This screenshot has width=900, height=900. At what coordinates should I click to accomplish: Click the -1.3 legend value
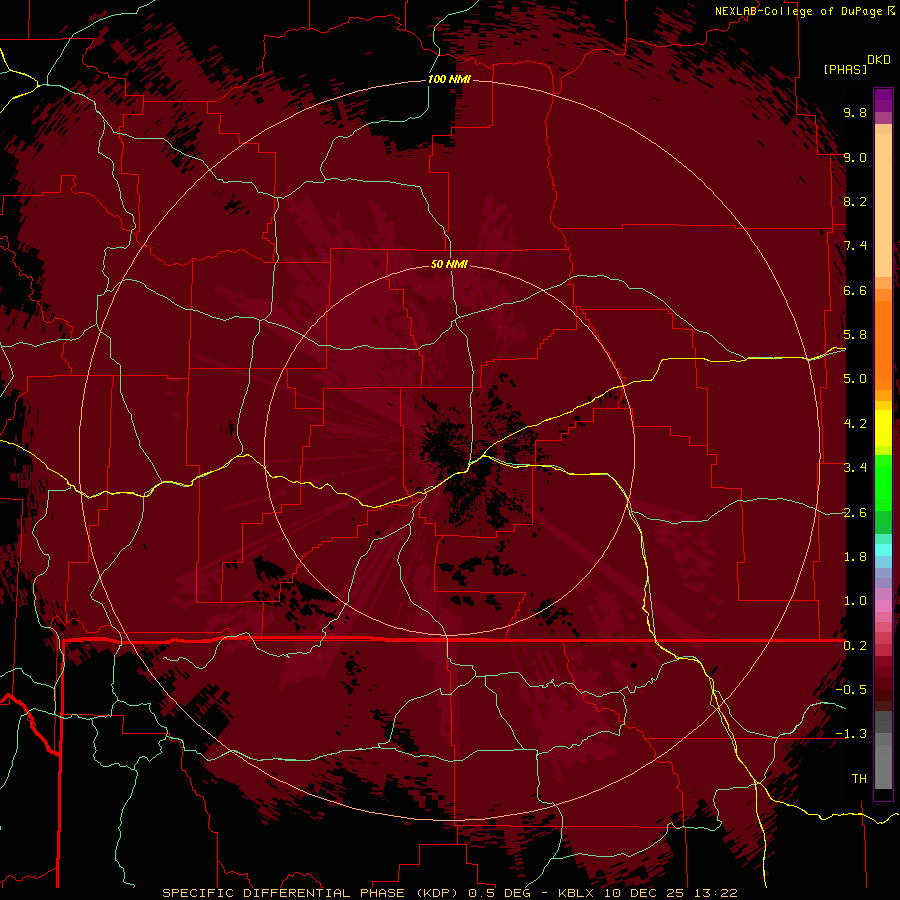pos(851,734)
